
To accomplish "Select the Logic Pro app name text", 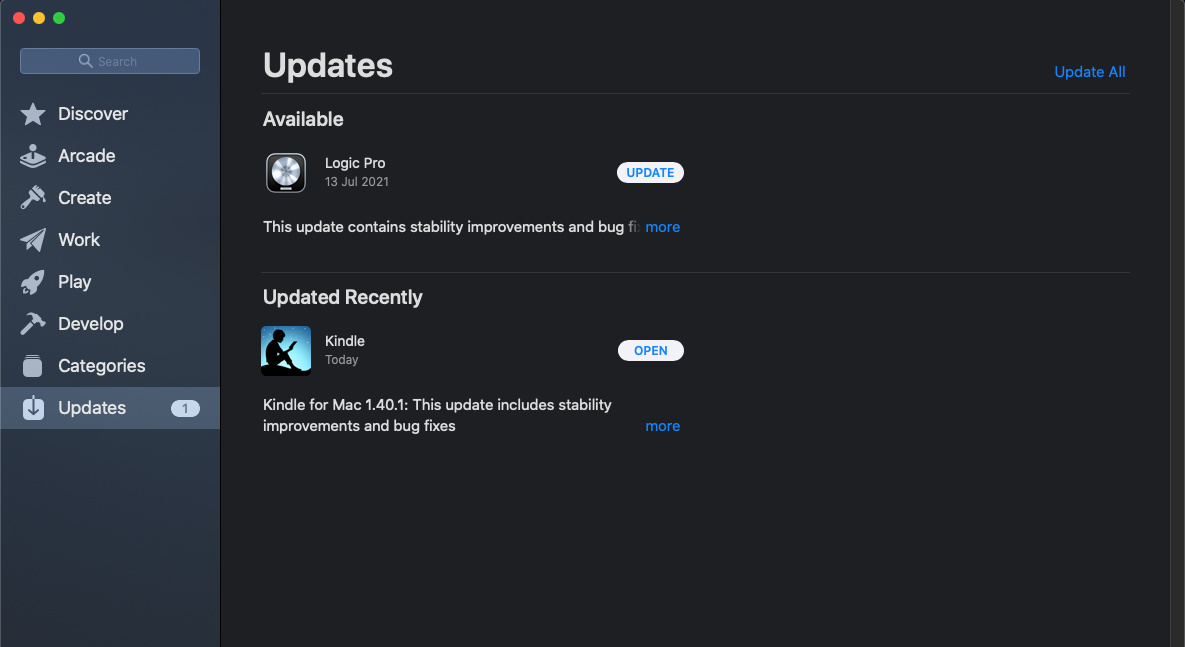I will click(x=355, y=162).
